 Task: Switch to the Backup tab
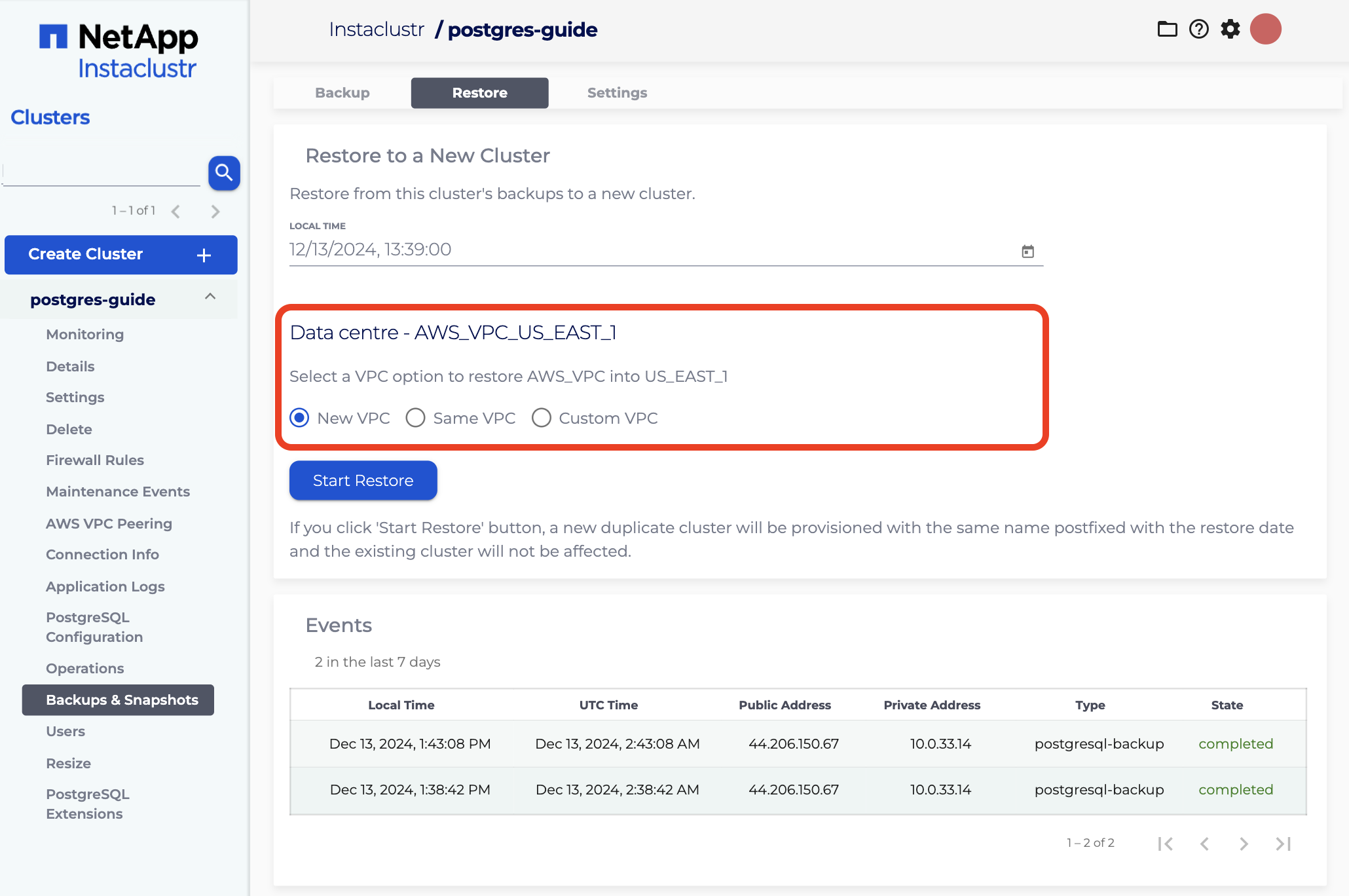click(342, 93)
